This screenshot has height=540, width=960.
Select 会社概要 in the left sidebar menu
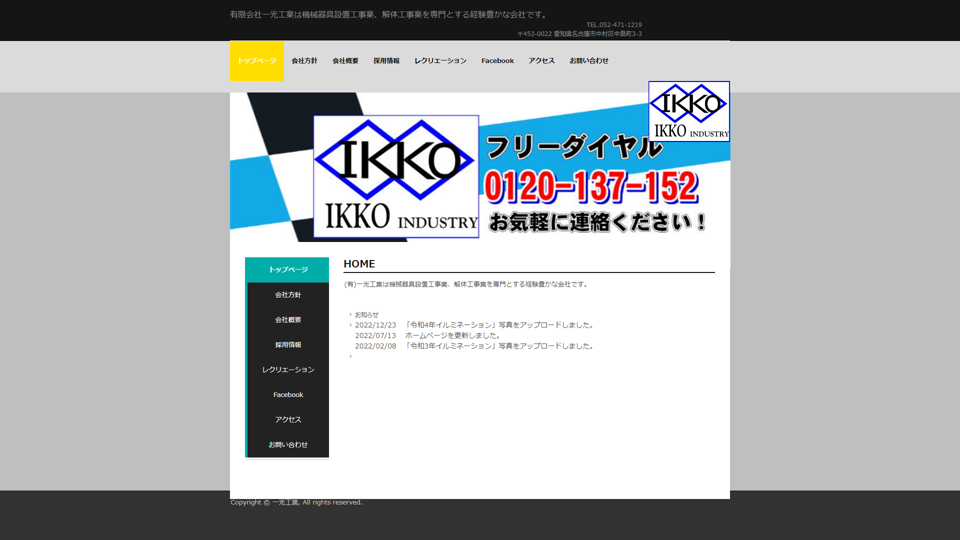point(288,320)
